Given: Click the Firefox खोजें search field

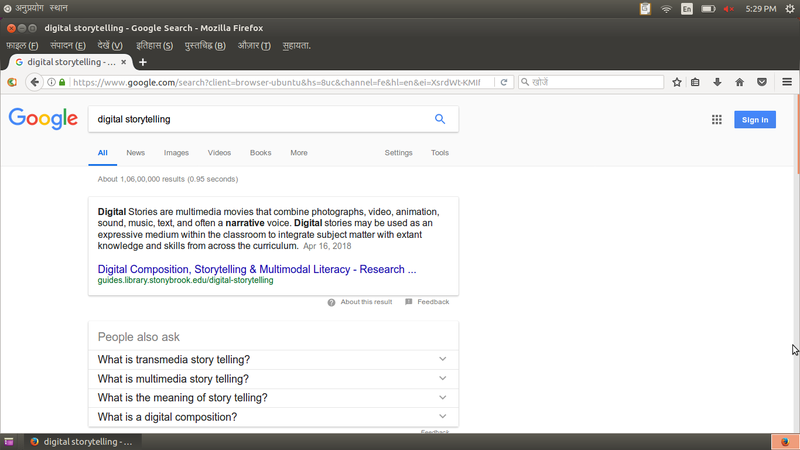Looking at the screenshot, I should [591, 82].
